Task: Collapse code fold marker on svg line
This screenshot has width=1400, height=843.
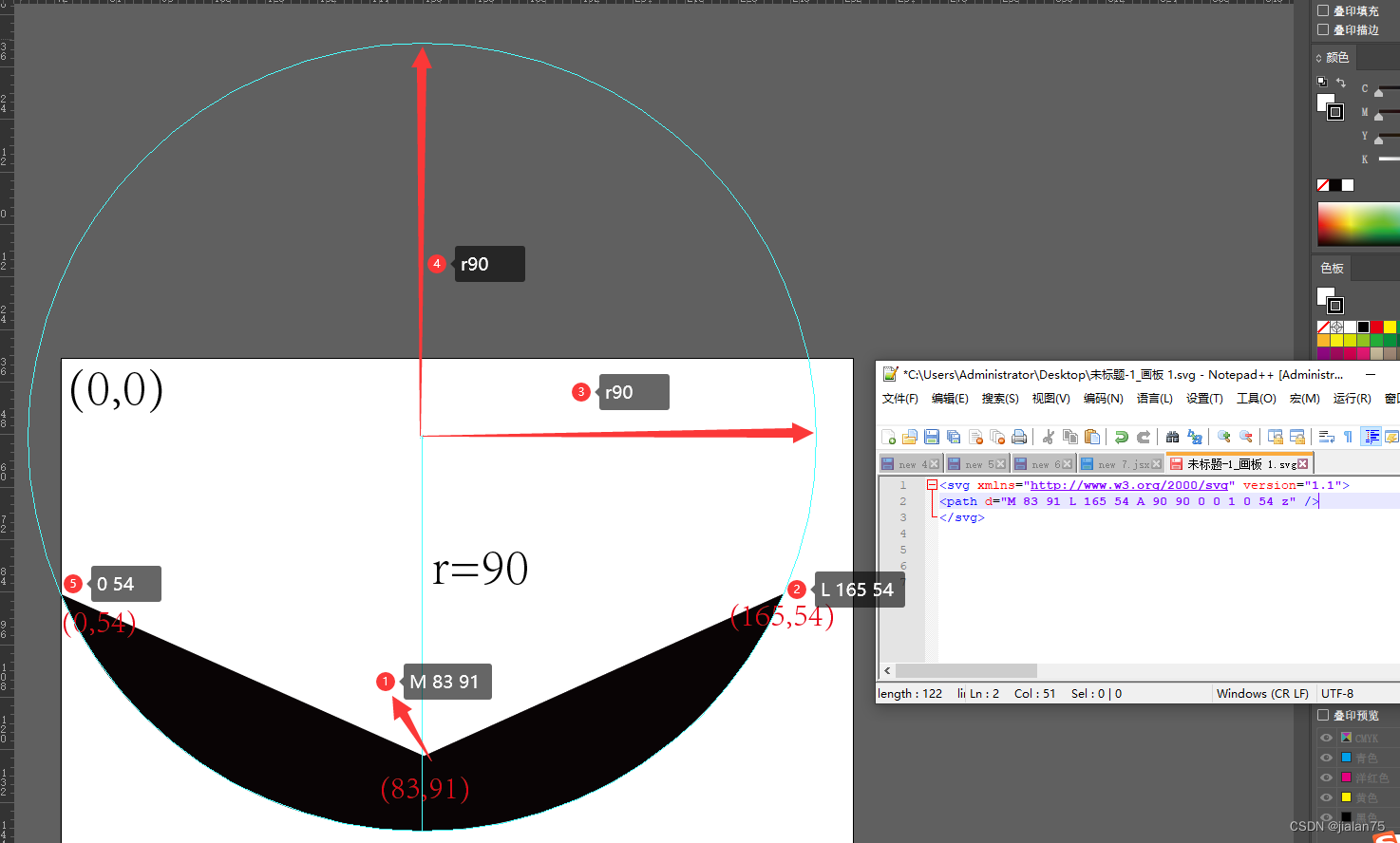Action: [932, 485]
